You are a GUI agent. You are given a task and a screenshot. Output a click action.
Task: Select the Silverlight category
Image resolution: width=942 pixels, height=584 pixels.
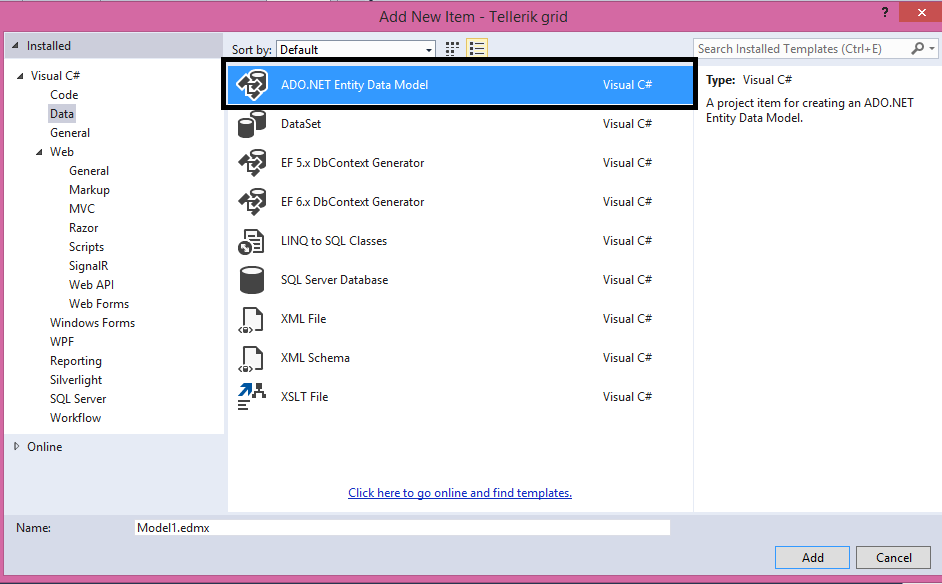(x=76, y=380)
